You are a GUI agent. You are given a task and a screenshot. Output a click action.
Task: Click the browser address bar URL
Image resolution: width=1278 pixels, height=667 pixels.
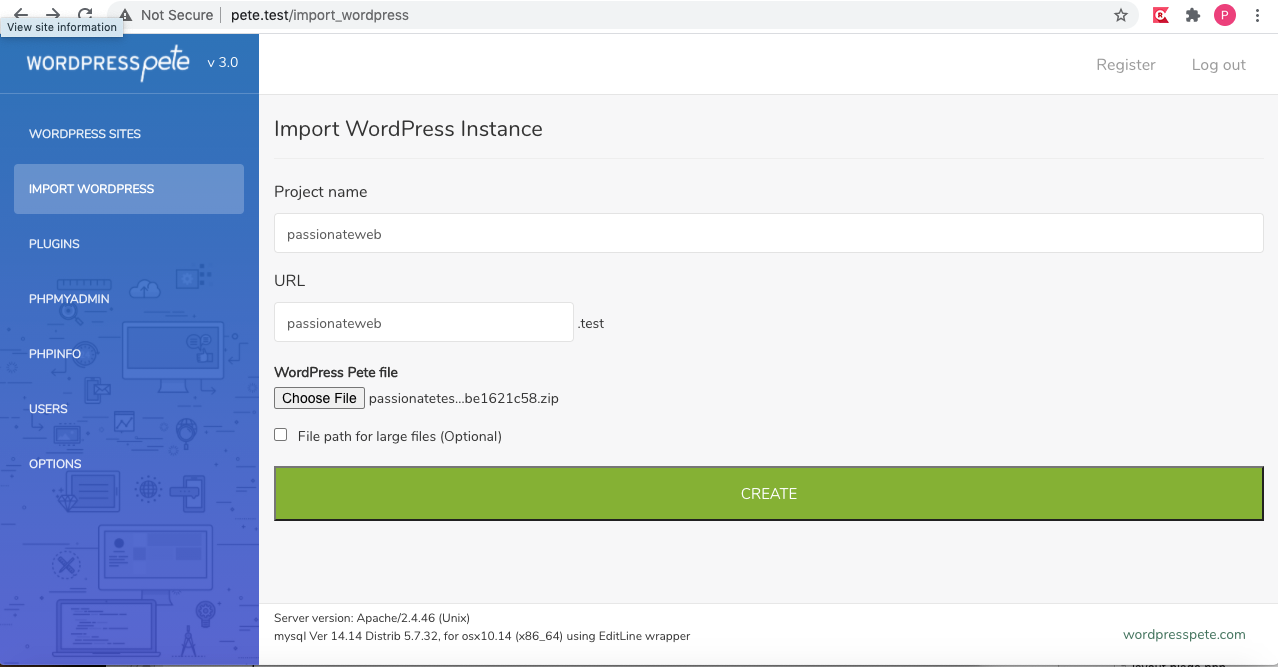pyautogui.click(x=320, y=15)
